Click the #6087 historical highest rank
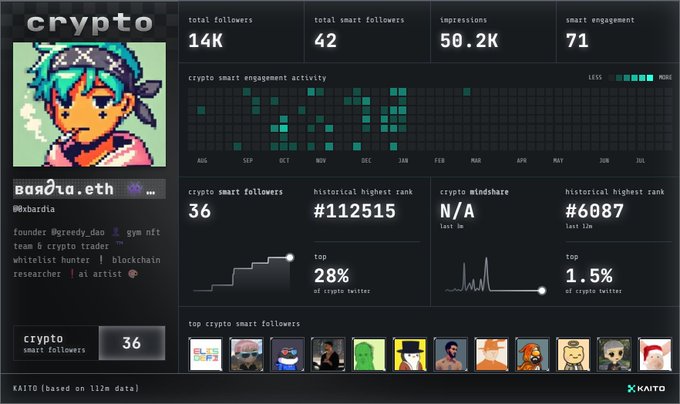680x404 pixels. click(x=595, y=211)
